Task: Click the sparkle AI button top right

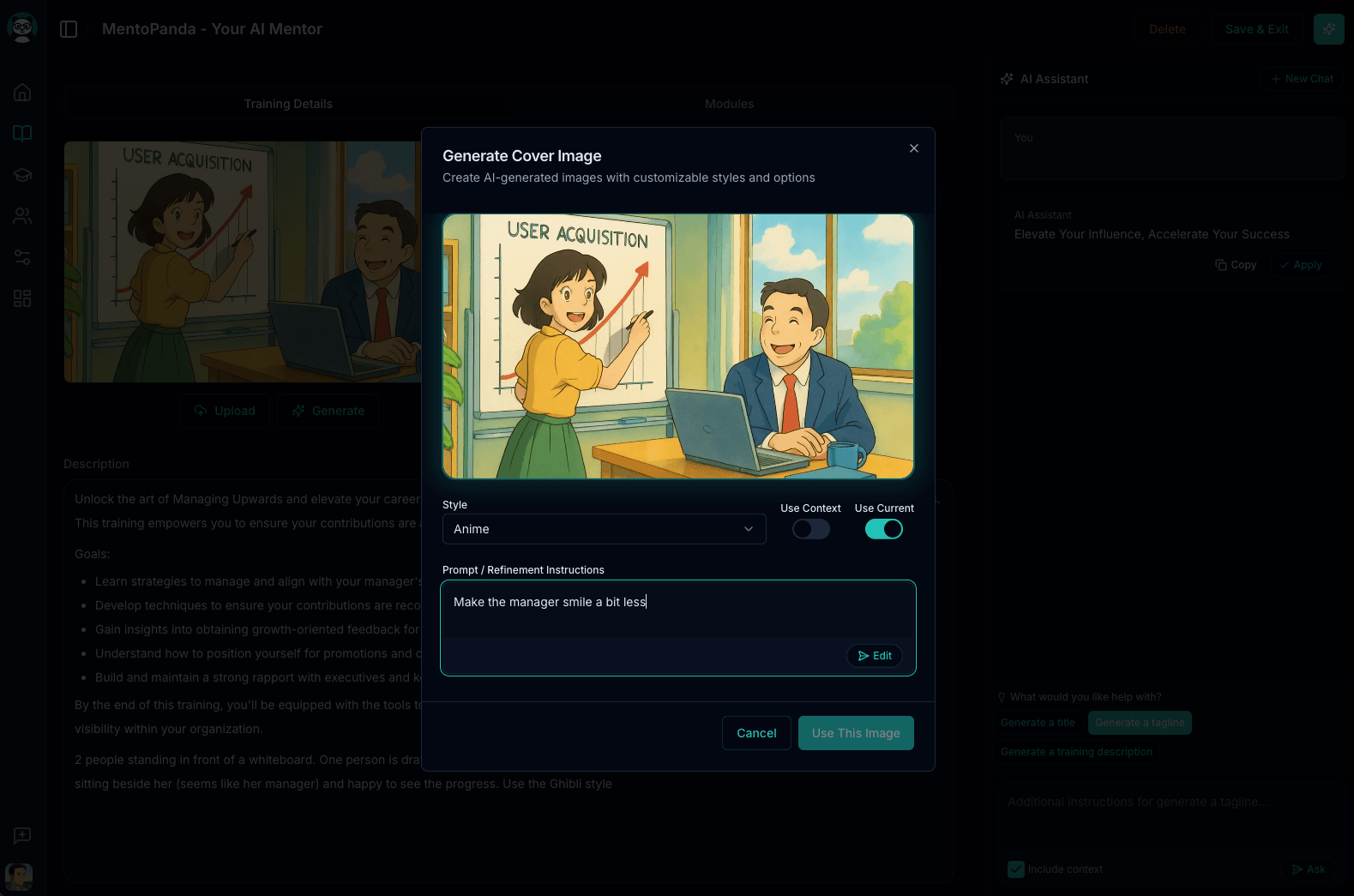Action: [x=1328, y=29]
